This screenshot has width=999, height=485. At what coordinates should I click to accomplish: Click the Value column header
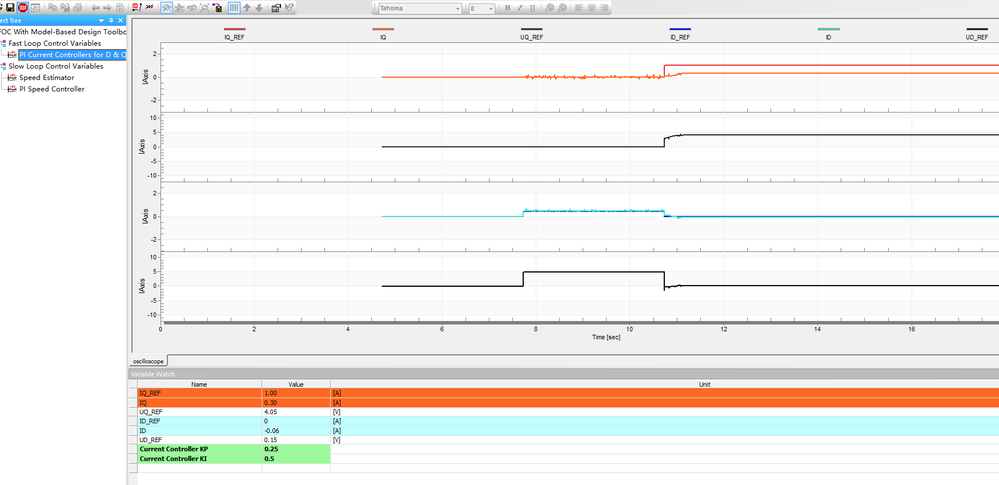(x=296, y=384)
